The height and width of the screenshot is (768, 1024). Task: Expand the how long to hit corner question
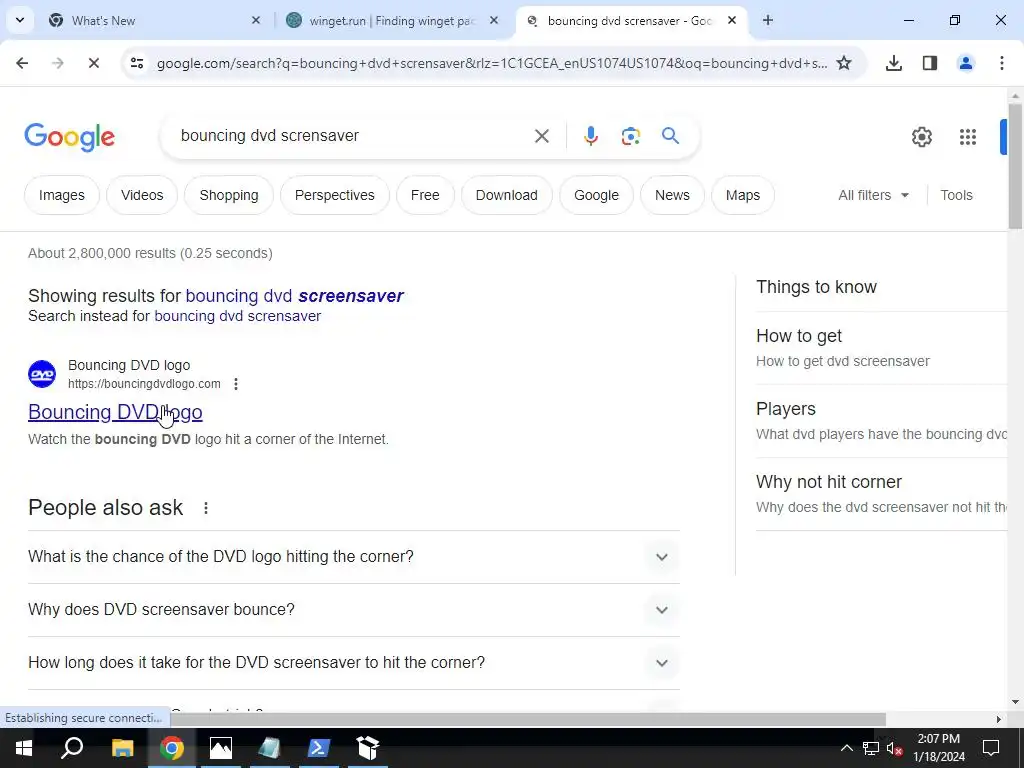[353, 662]
